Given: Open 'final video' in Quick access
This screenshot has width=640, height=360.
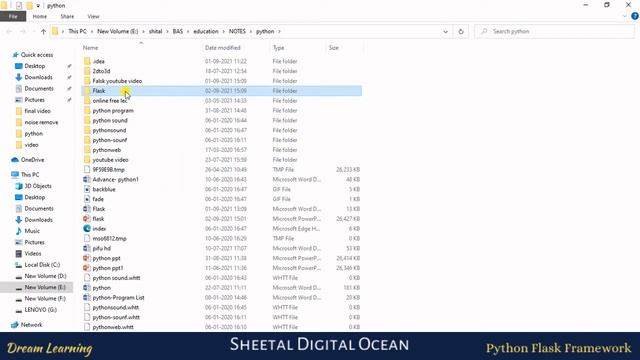Looking at the screenshot, I should tap(37, 111).
